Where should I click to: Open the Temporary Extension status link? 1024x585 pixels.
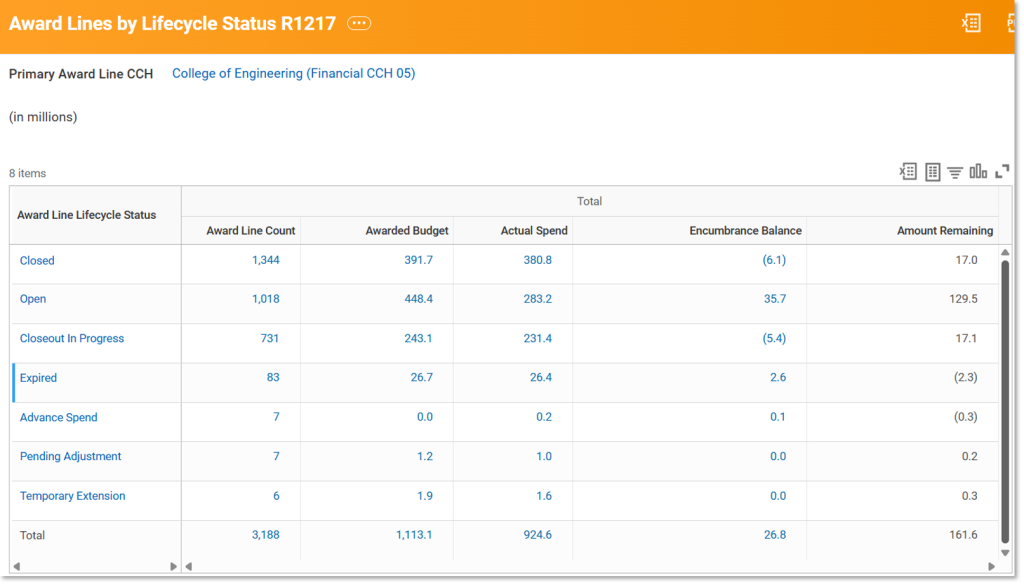pyautogui.click(x=72, y=495)
